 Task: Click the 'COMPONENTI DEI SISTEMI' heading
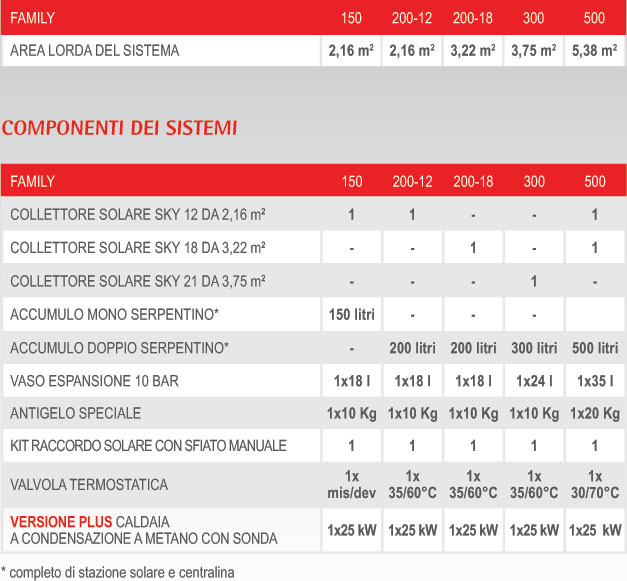click(120, 128)
